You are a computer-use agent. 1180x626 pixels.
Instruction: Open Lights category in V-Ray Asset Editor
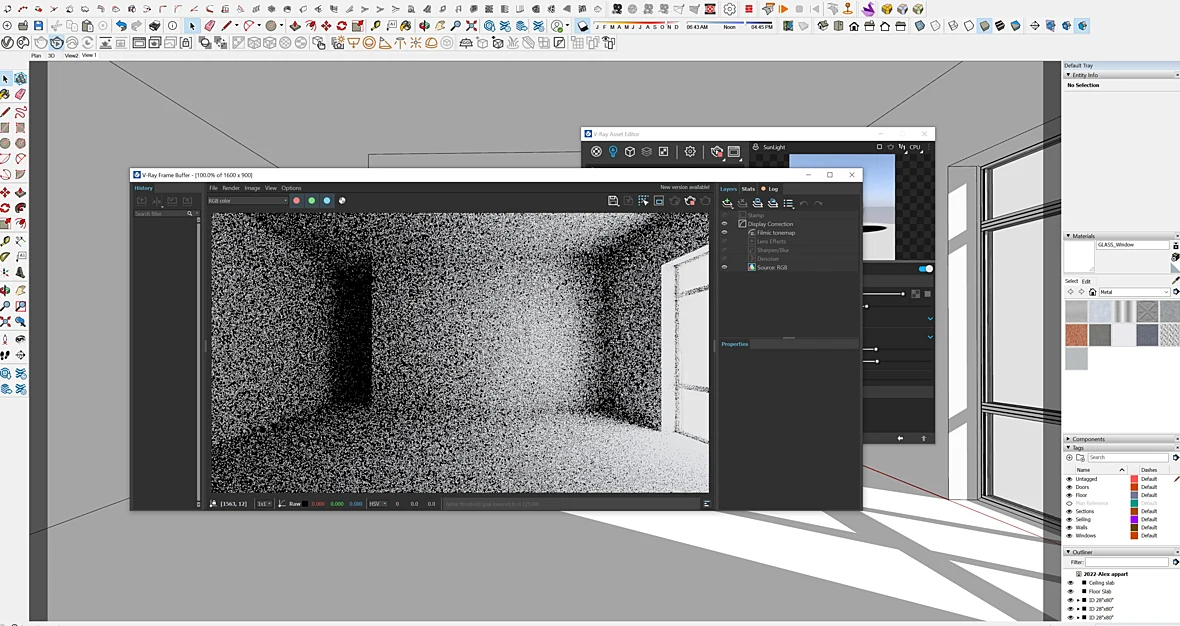pyautogui.click(x=613, y=151)
